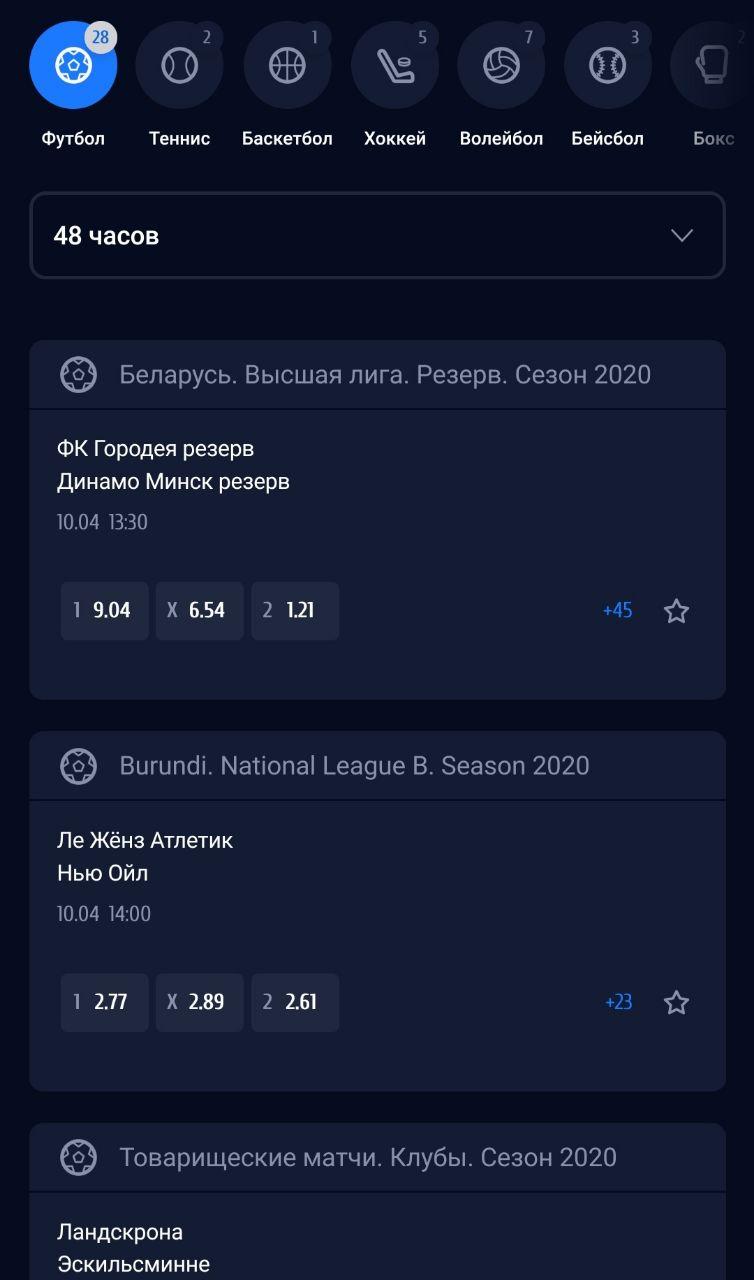
Task: Star the Le Jeunes Athletic match
Action: point(677,1003)
